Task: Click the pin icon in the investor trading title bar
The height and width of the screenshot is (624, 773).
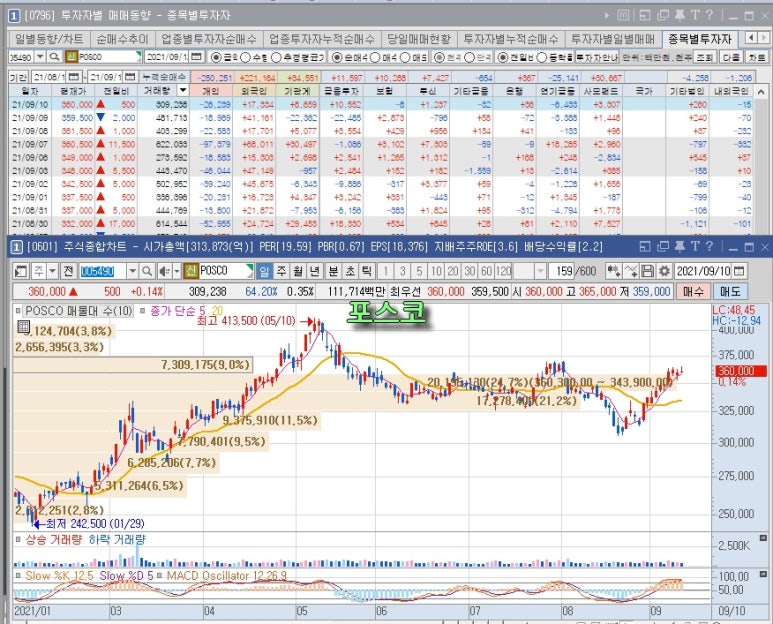Action: 679,15
